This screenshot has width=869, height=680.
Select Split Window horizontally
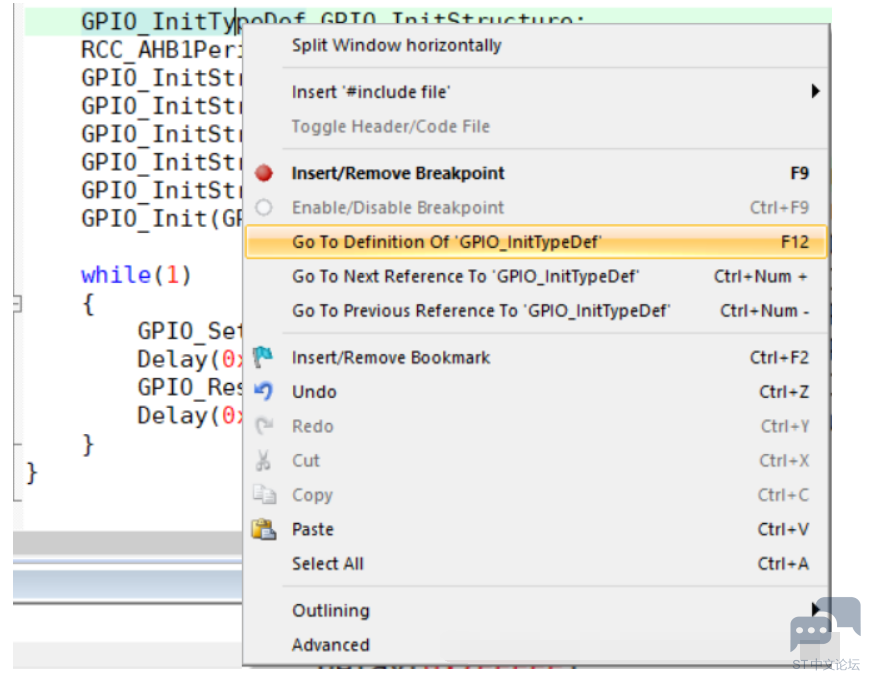point(536,45)
